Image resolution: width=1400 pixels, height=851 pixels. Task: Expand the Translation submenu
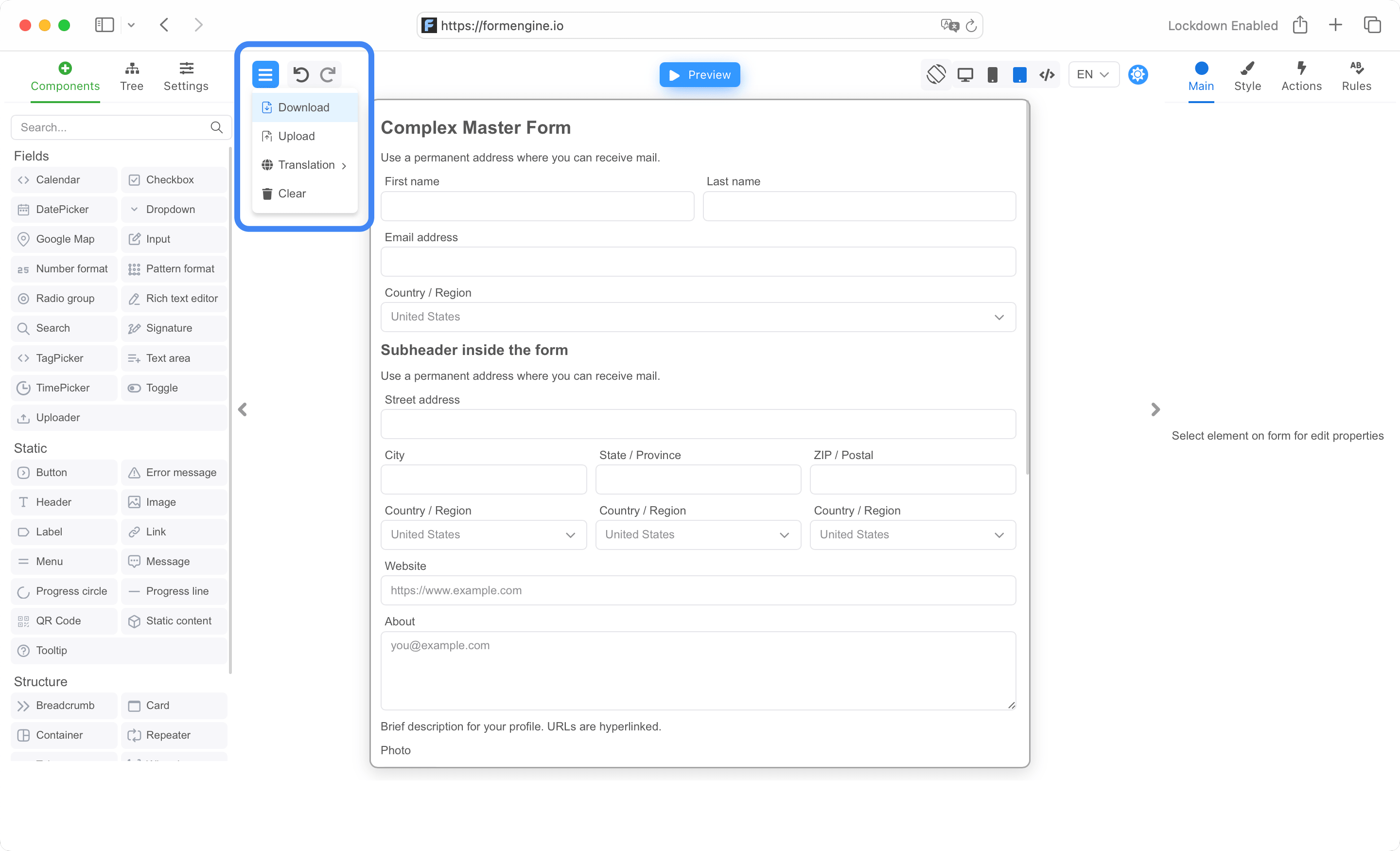click(x=304, y=165)
